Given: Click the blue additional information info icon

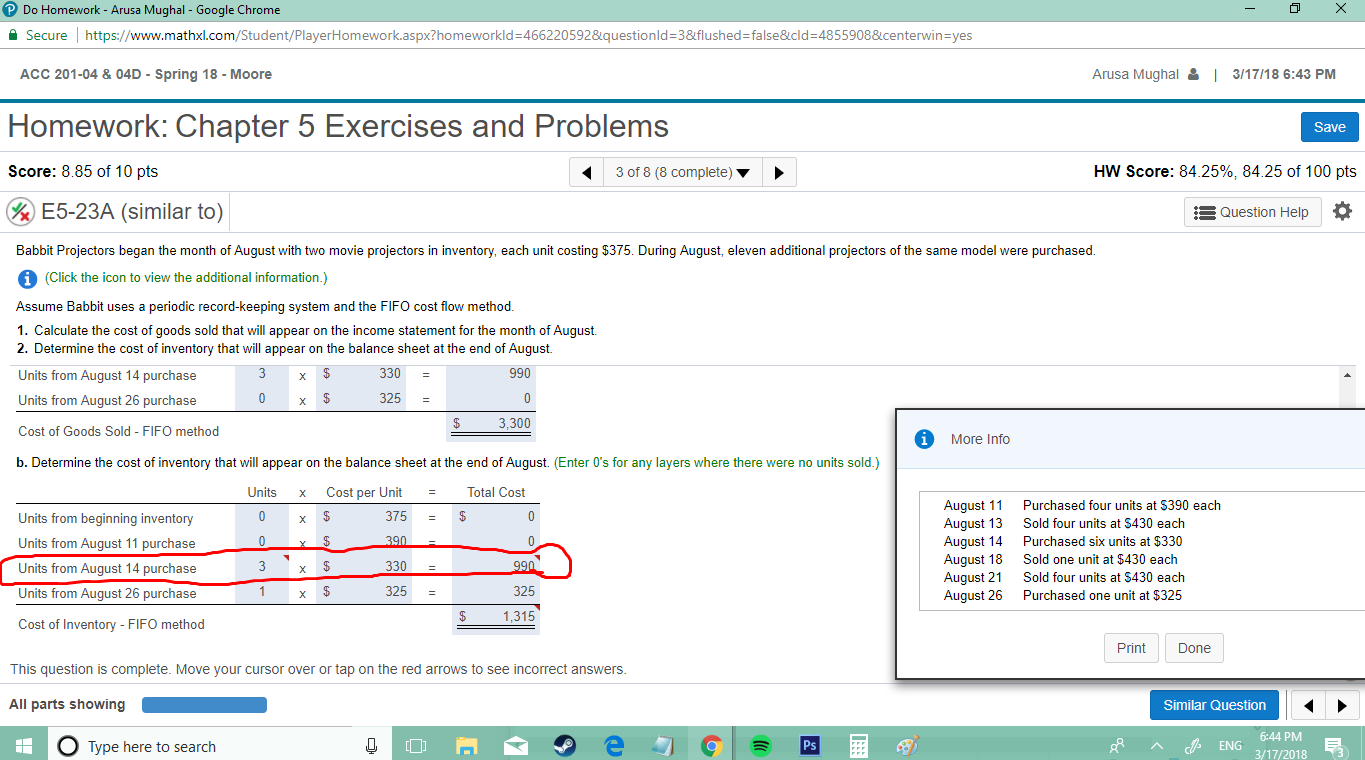Looking at the screenshot, I should point(27,278).
